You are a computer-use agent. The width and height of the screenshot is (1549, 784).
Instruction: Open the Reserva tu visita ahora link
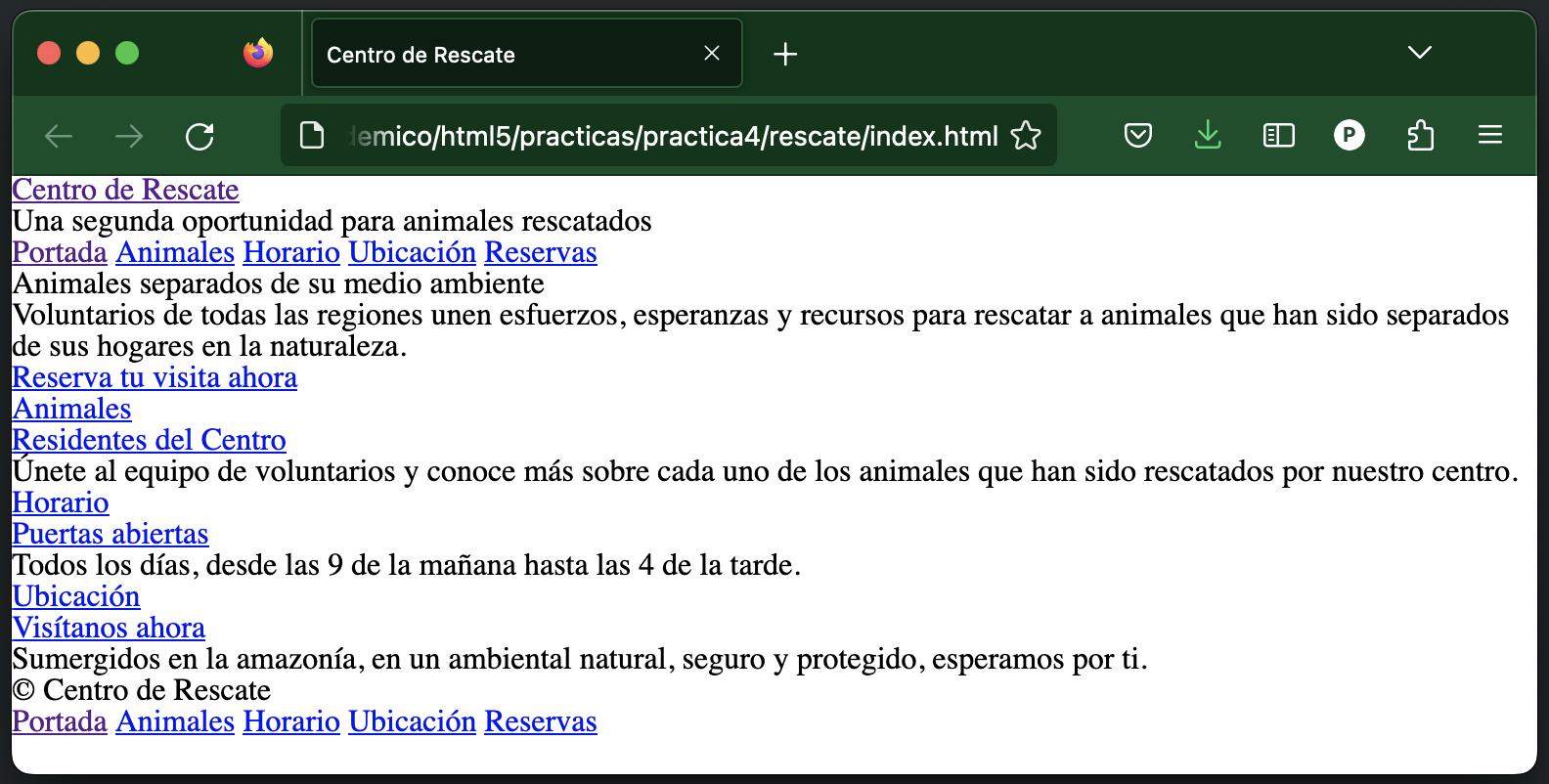point(155,377)
